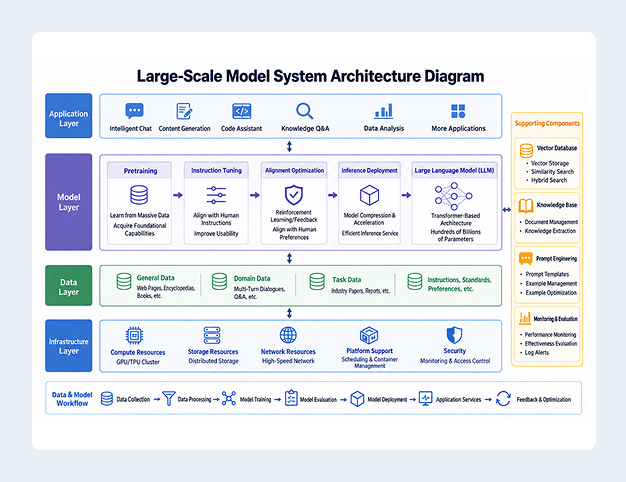Click the Domain Data database icon
This screenshot has height=482, width=626.
219,282
